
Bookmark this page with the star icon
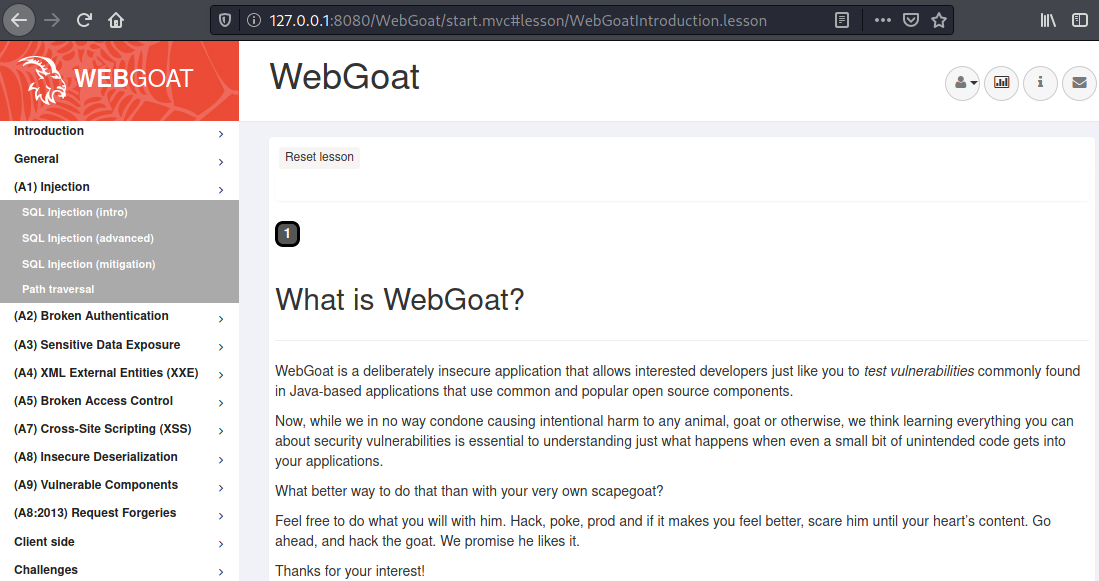[x=939, y=20]
